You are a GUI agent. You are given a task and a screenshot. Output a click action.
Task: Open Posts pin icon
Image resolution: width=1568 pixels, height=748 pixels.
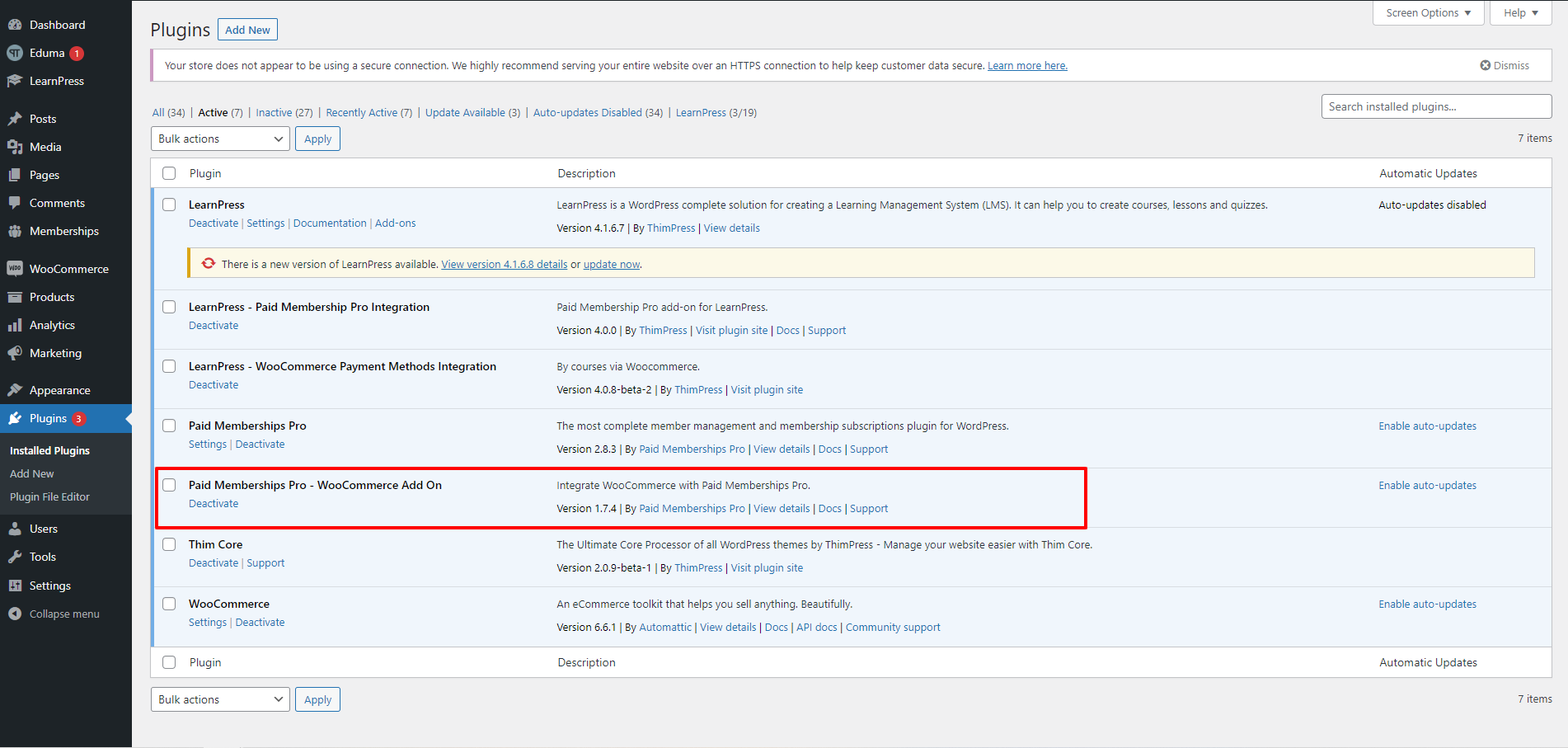[15, 119]
